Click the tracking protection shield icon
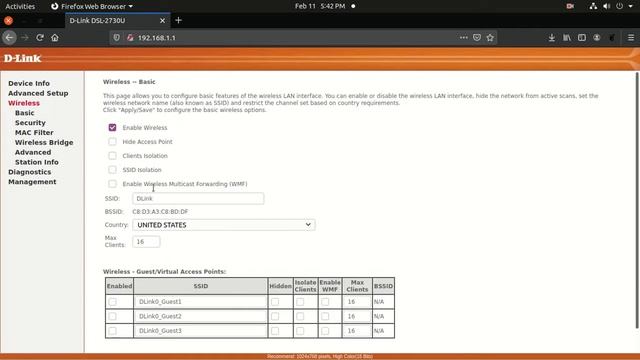The width and height of the screenshot is (640, 360). tap(117, 38)
